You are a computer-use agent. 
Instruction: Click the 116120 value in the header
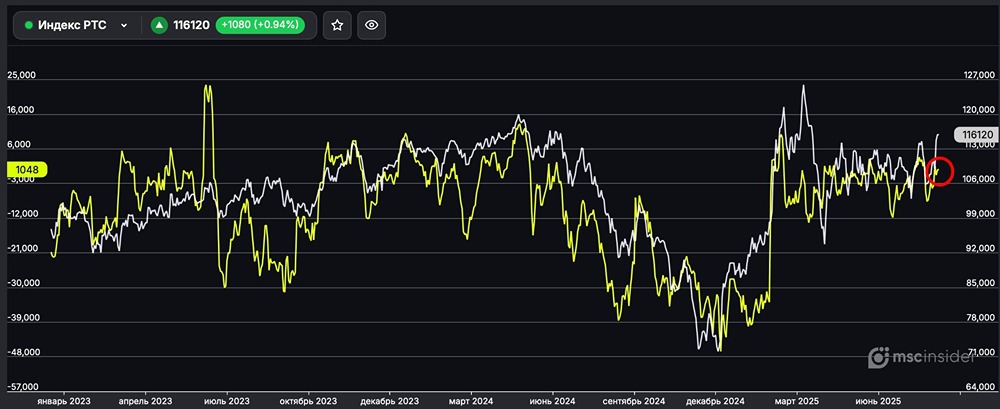tap(191, 25)
